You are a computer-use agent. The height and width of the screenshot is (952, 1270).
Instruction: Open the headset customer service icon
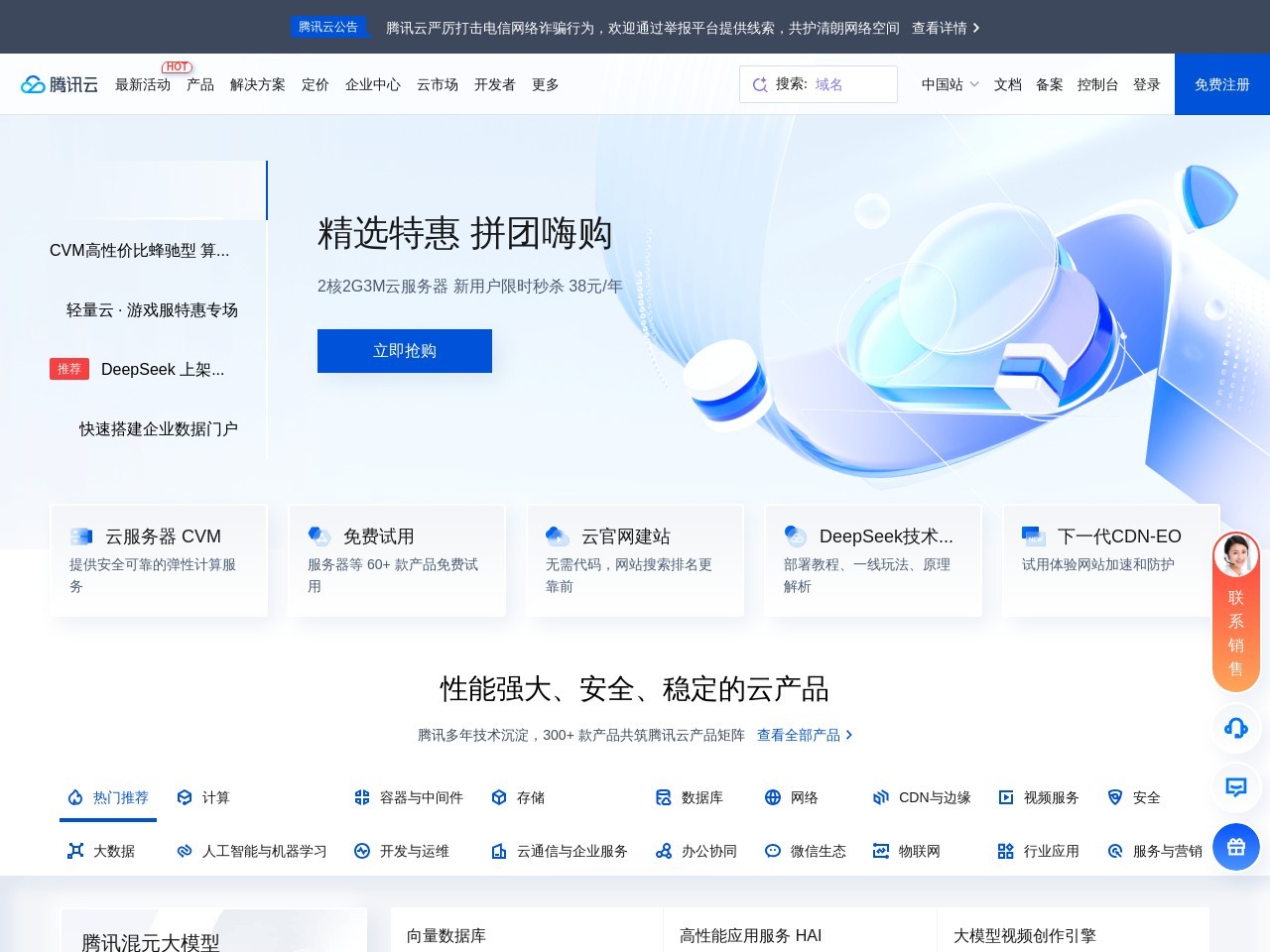click(1235, 729)
